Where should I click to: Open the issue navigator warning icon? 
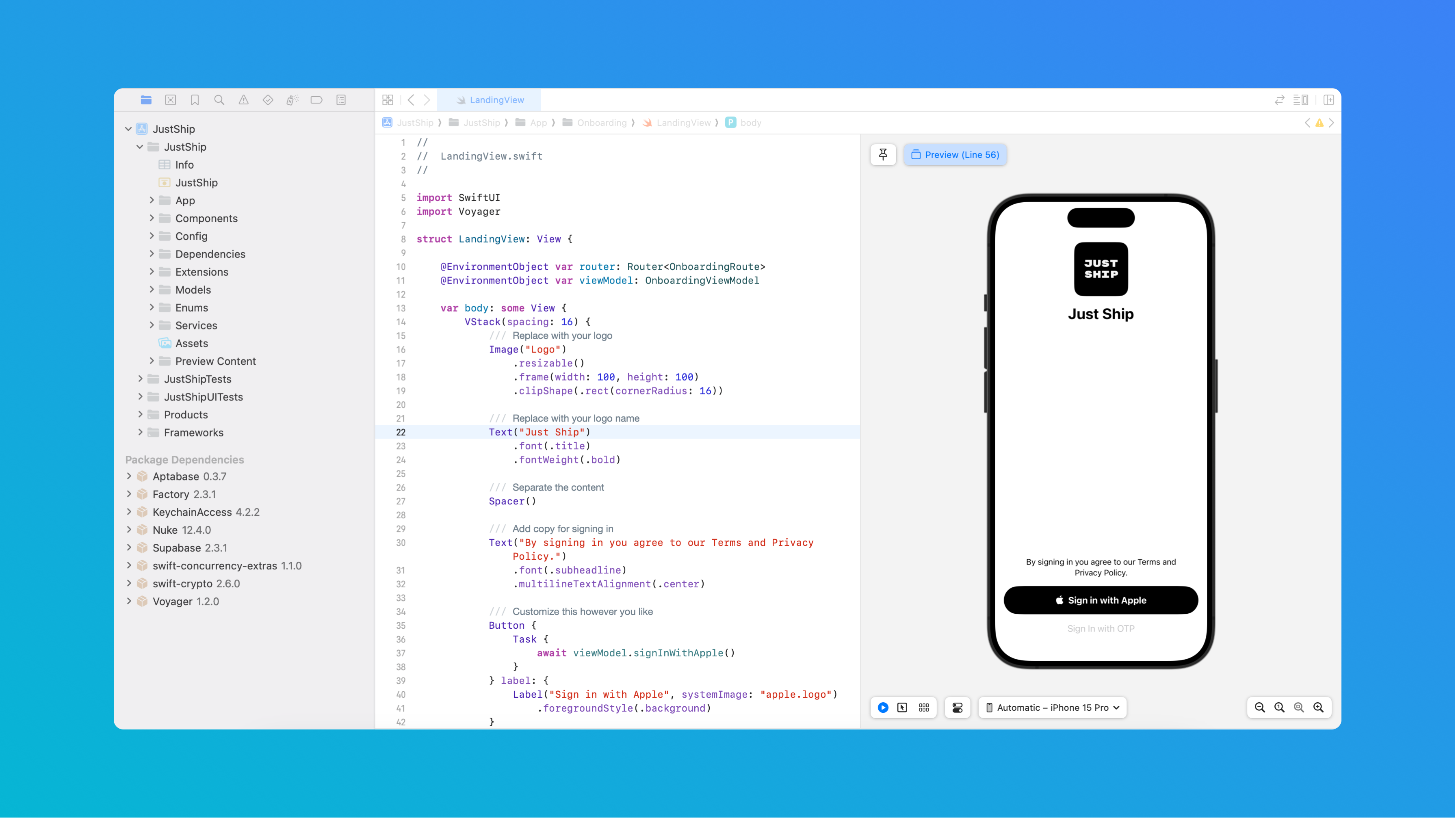pyautogui.click(x=244, y=100)
